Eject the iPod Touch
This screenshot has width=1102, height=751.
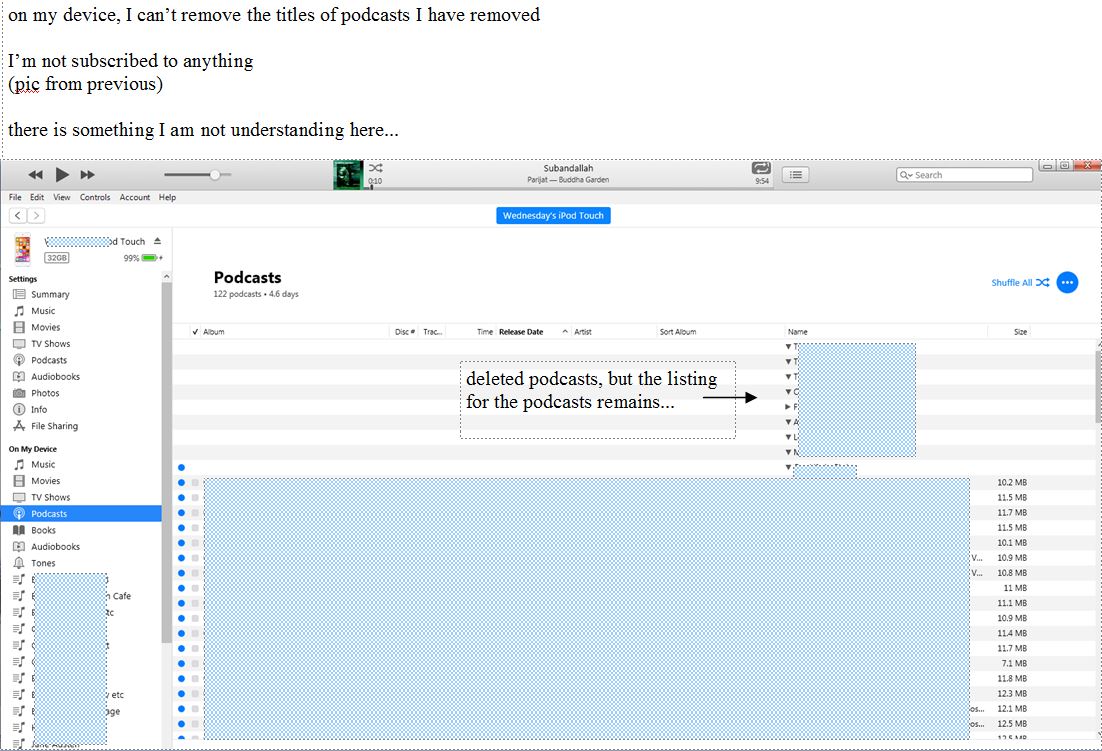pos(157,241)
